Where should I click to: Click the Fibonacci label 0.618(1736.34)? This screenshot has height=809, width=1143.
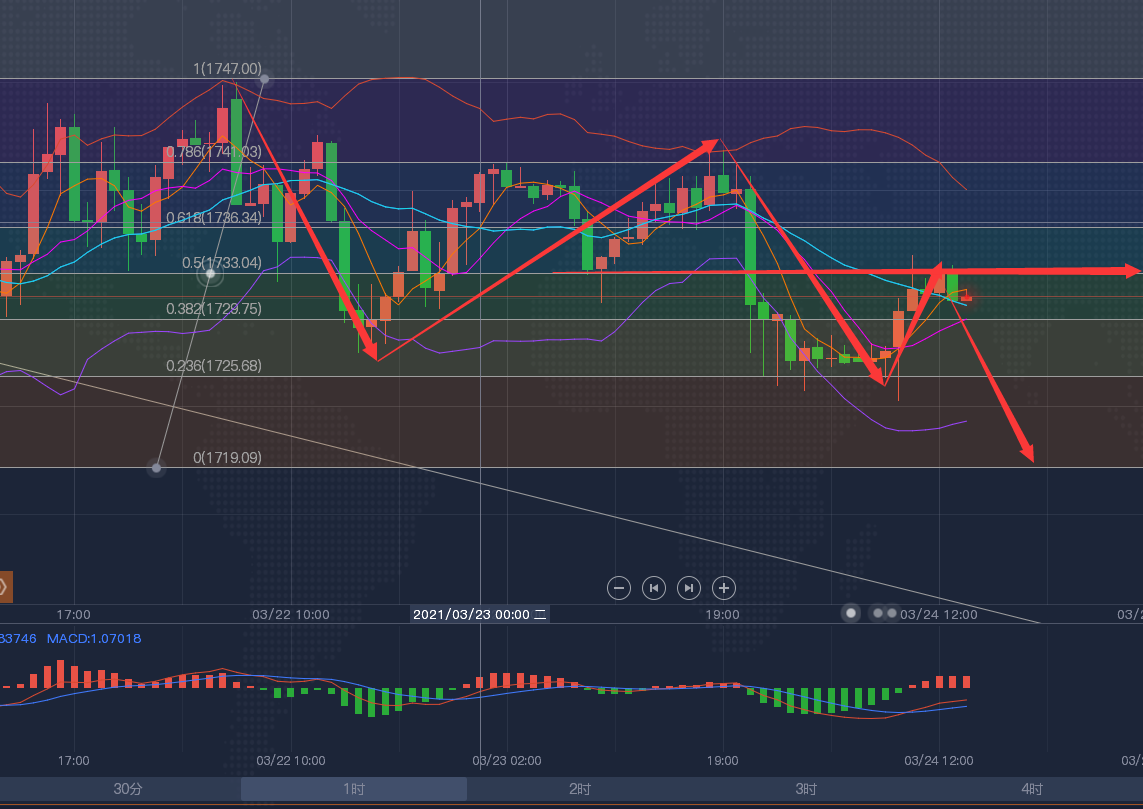click(x=214, y=217)
